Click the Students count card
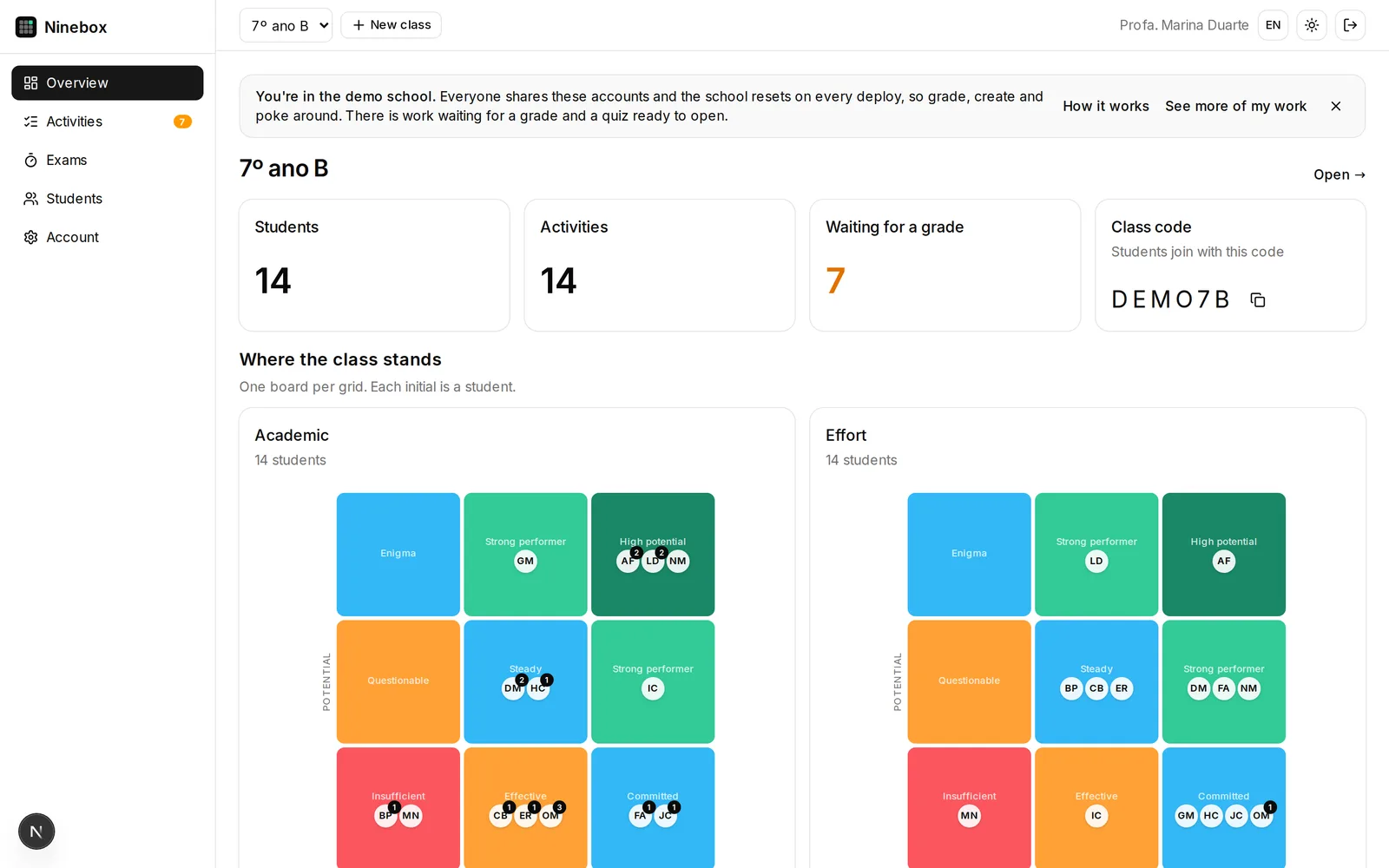The width and height of the screenshot is (1389, 868). point(374,266)
